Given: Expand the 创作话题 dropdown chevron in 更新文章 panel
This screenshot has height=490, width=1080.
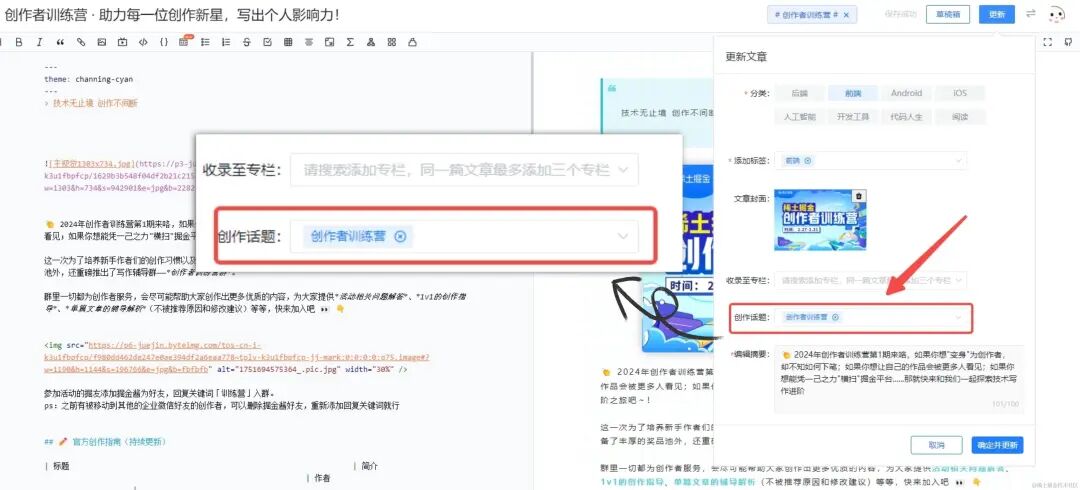Looking at the screenshot, I should pyautogui.click(x=958, y=317).
